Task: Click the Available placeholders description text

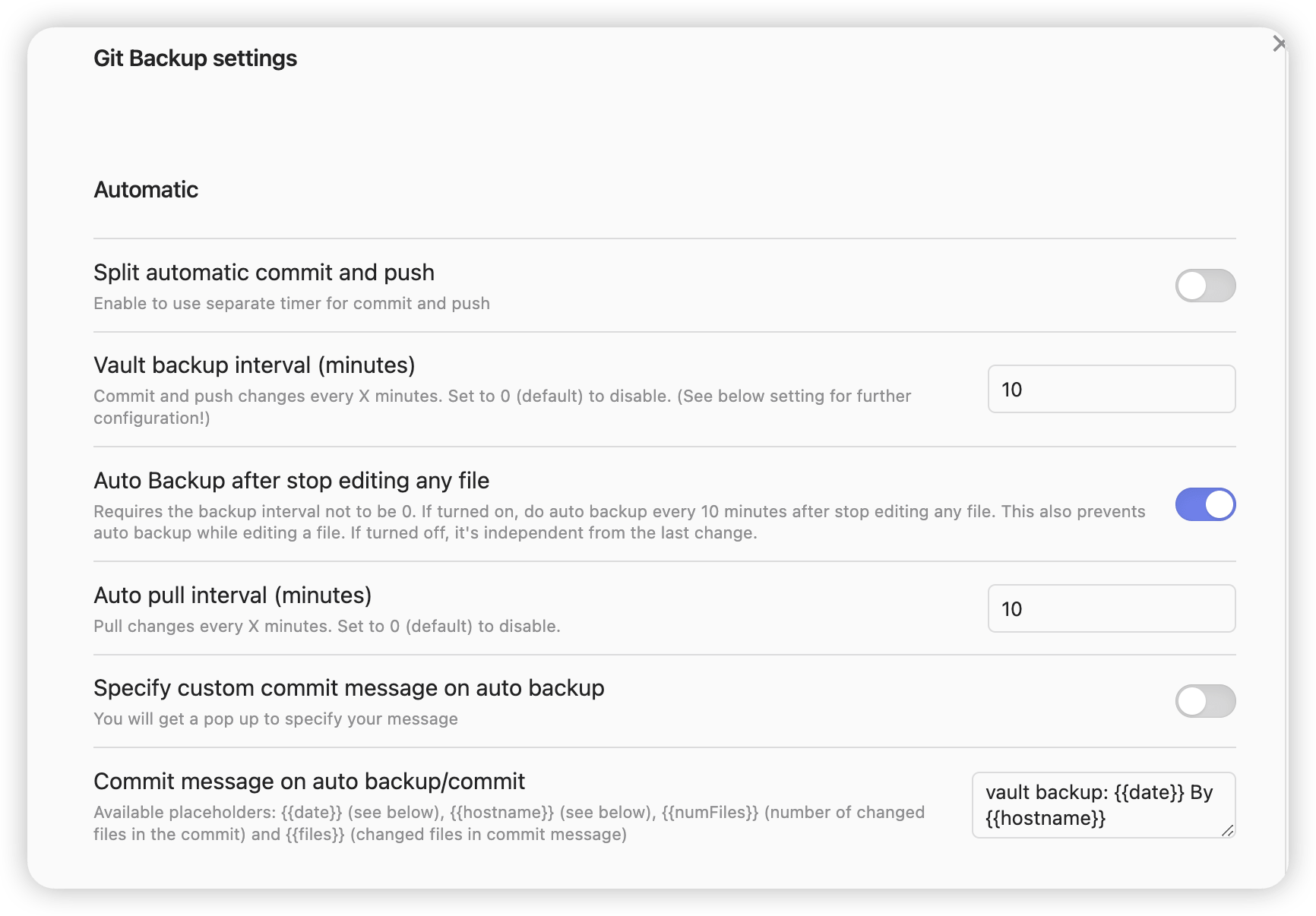Action: (509, 823)
